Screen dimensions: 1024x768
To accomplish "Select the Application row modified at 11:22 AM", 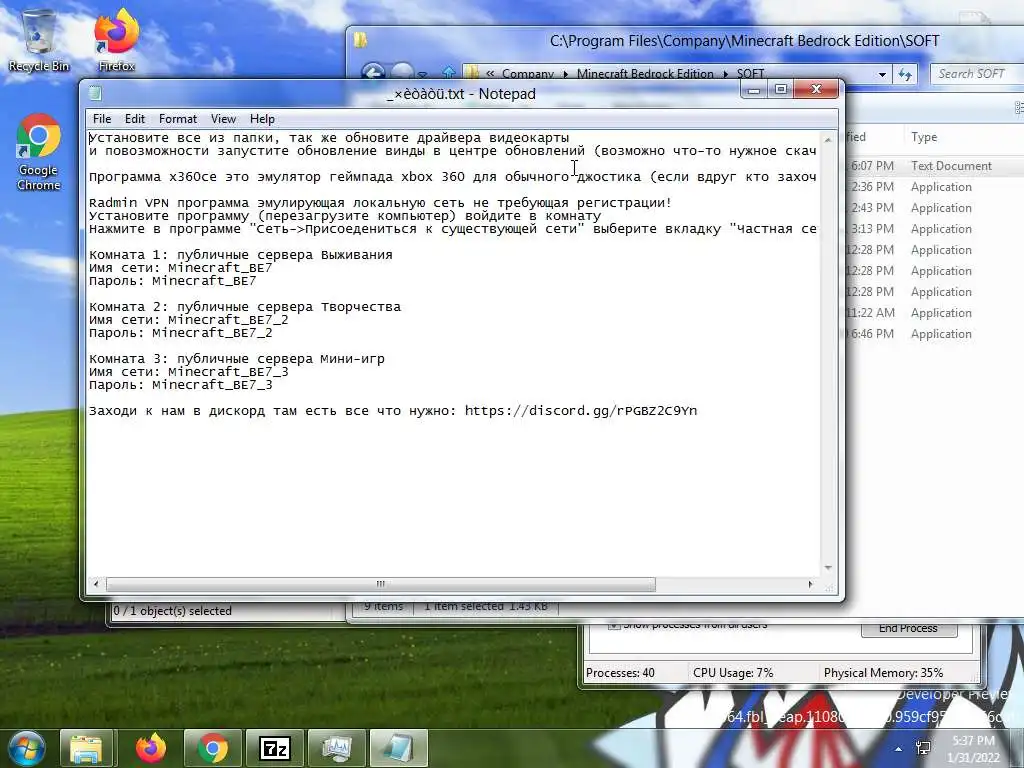I will 935,313.
